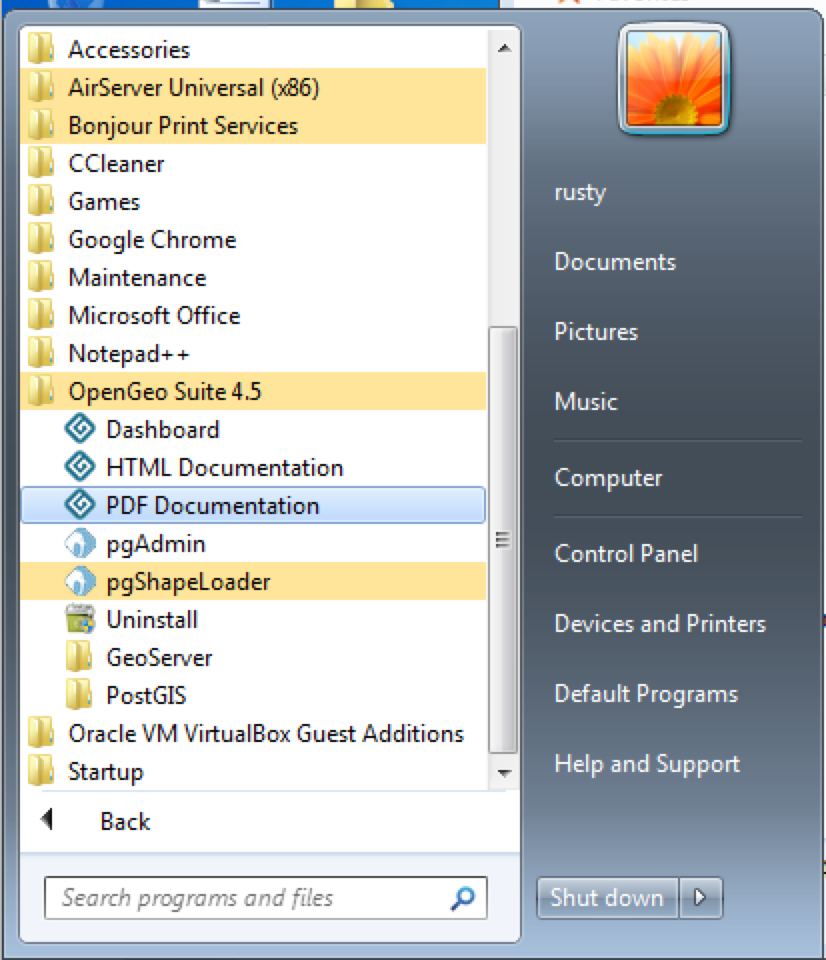Click the GeoServer folder icon
The height and width of the screenshot is (960, 826).
click(x=80, y=657)
